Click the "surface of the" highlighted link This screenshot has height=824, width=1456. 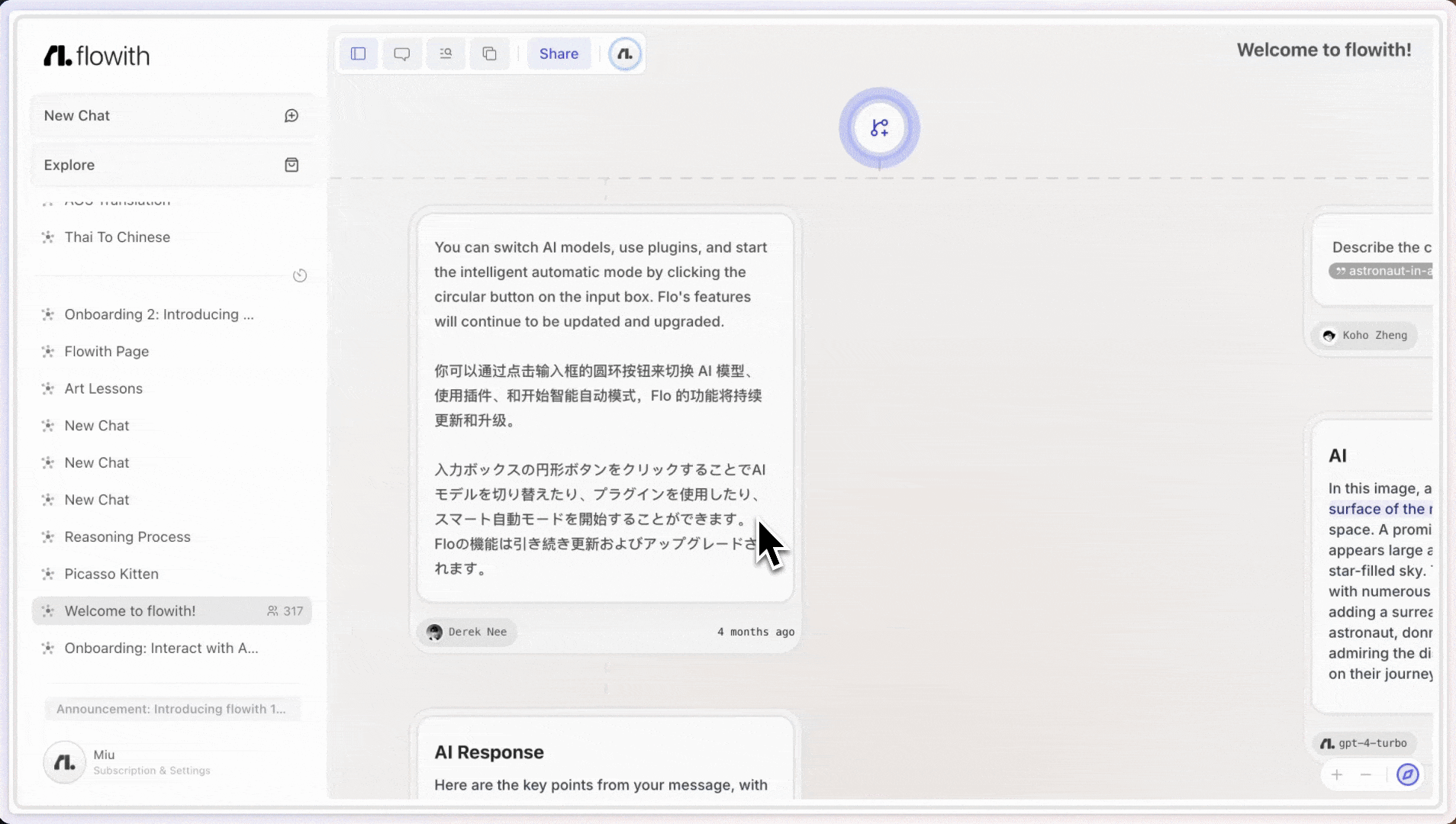[1380, 509]
